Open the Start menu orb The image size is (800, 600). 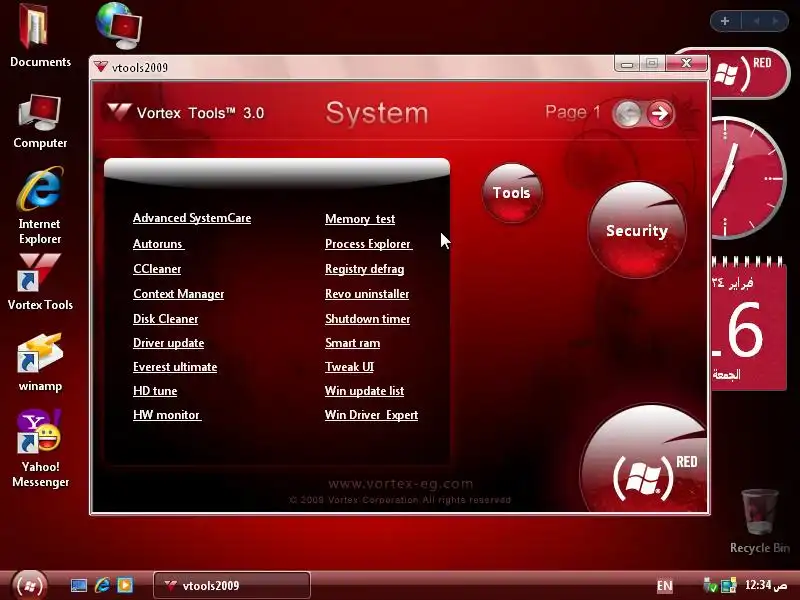(29, 585)
